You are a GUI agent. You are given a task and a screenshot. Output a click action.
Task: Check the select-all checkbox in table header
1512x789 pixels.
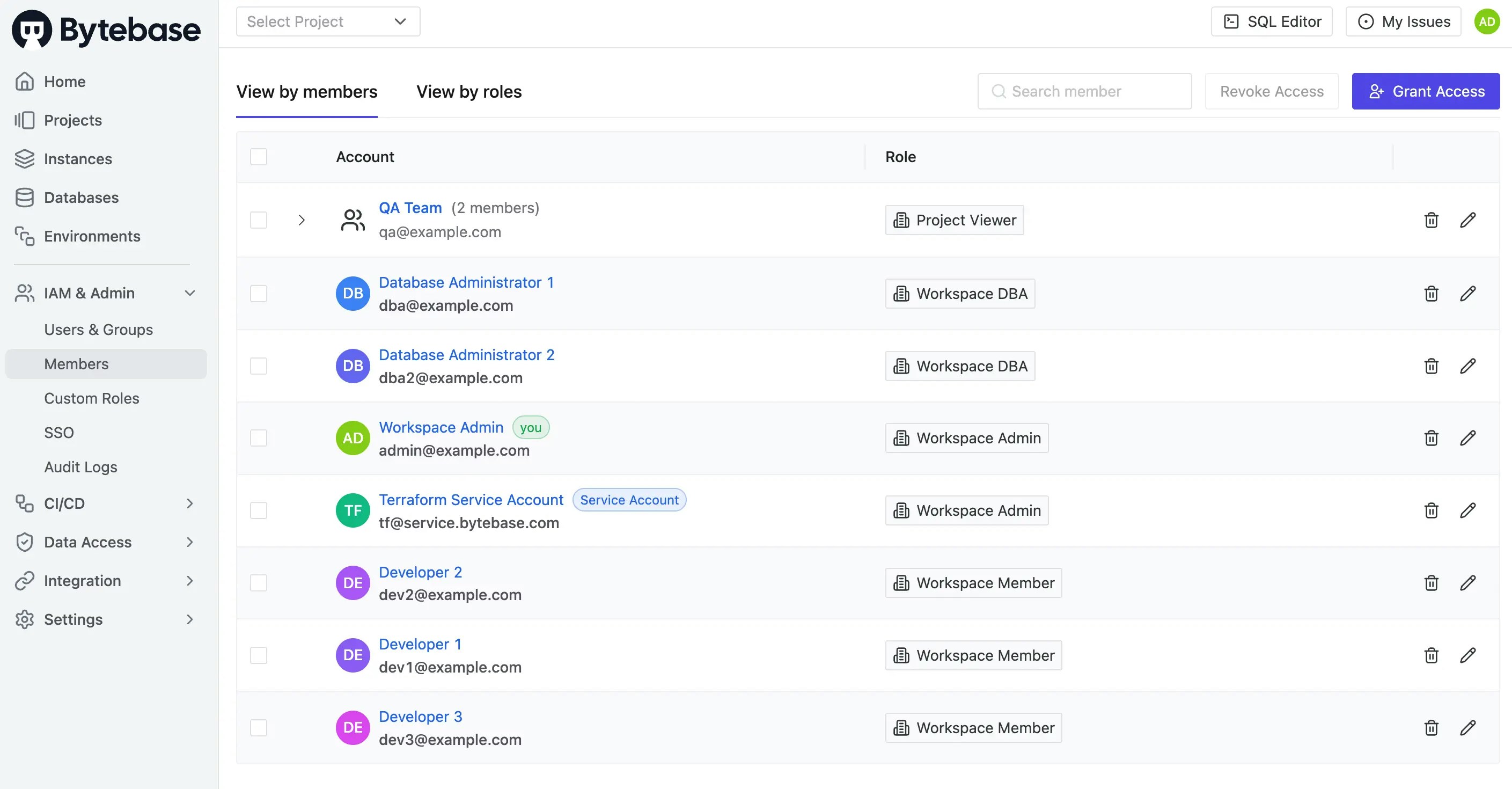coord(258,157)
